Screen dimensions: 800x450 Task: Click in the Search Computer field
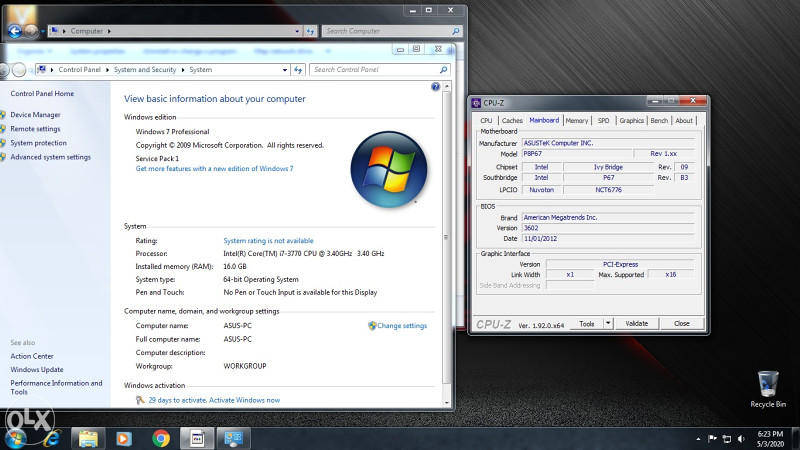[x=387, y=31]
